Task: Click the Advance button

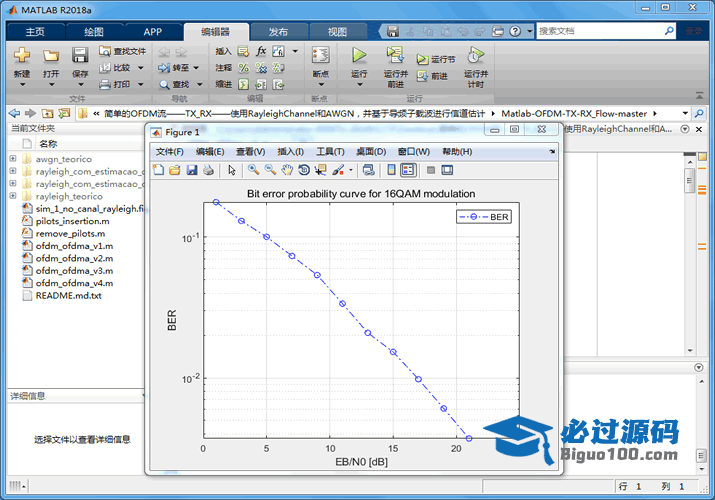Action: [x=431, y=76]
